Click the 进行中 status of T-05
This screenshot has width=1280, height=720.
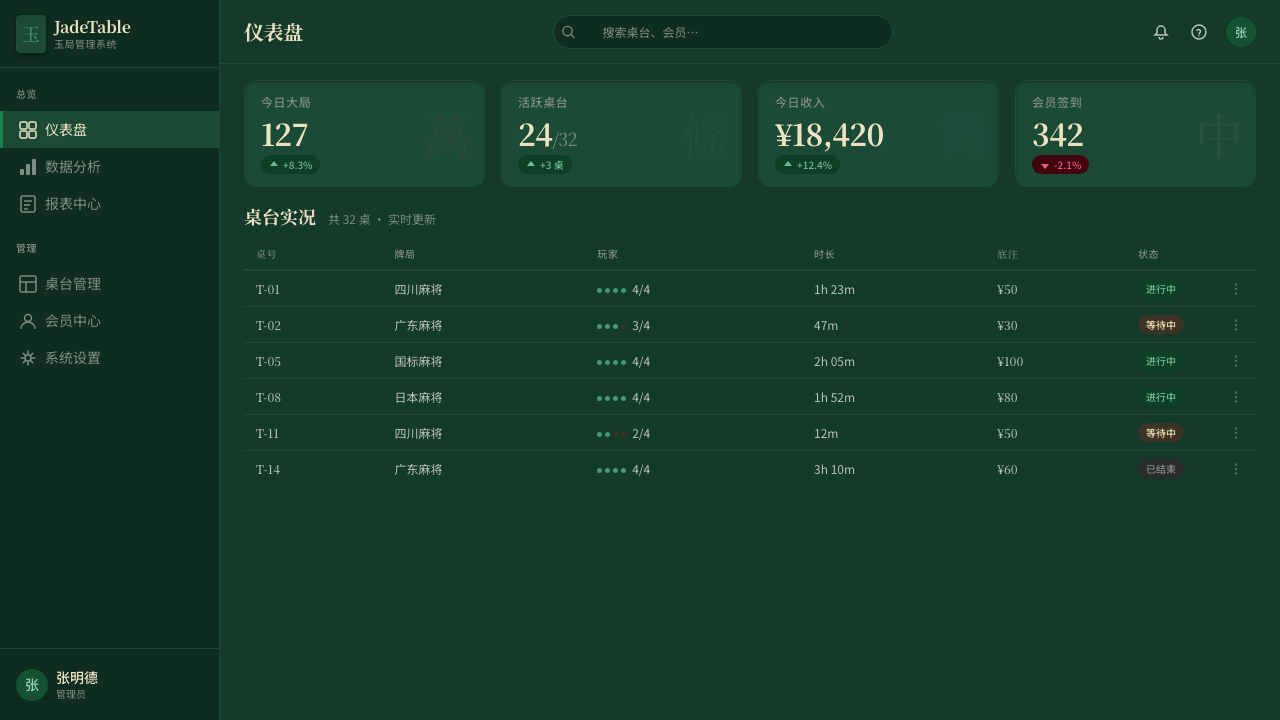(x=1161, y=361)
